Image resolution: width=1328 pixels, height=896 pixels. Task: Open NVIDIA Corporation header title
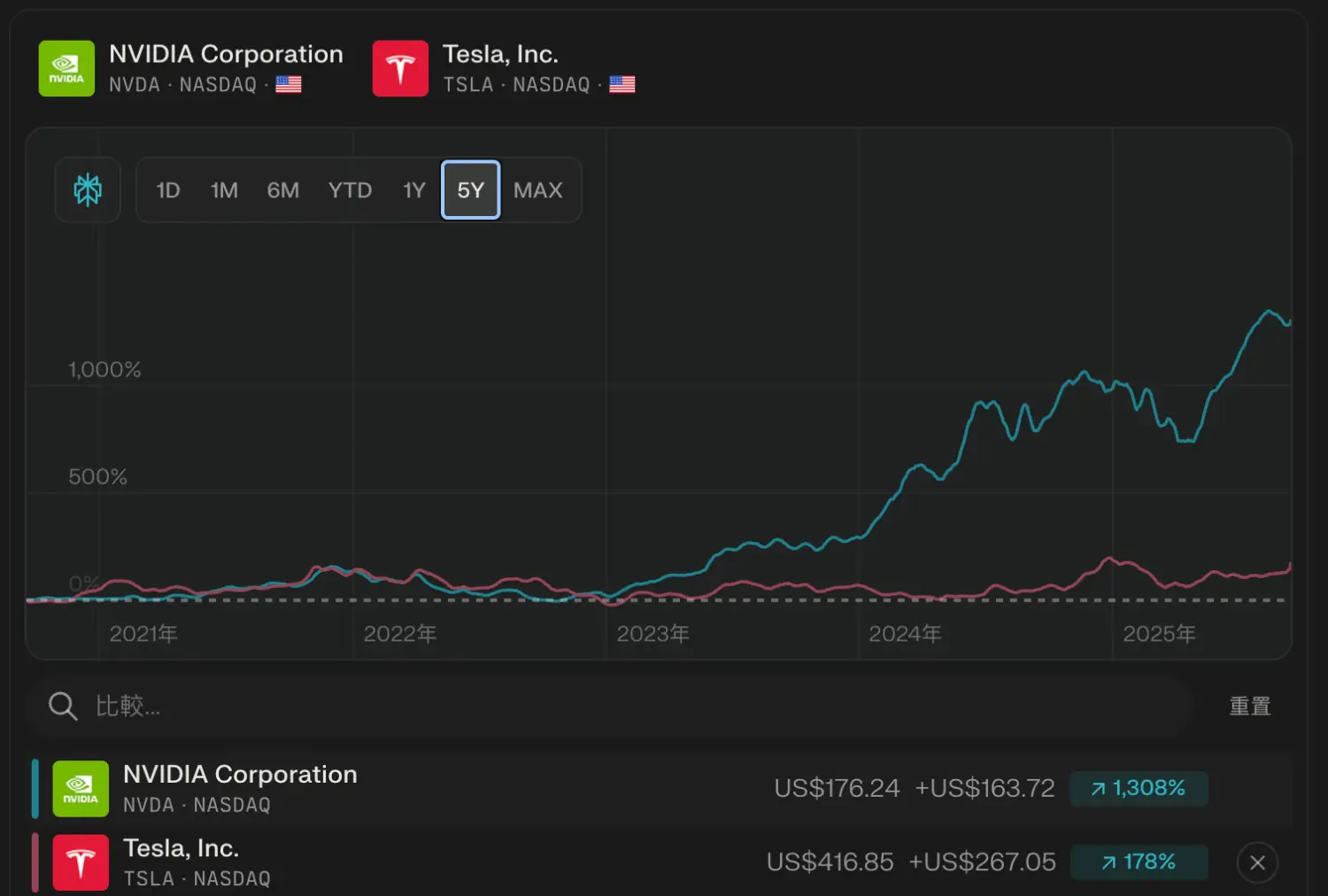(x=226, y=54)
